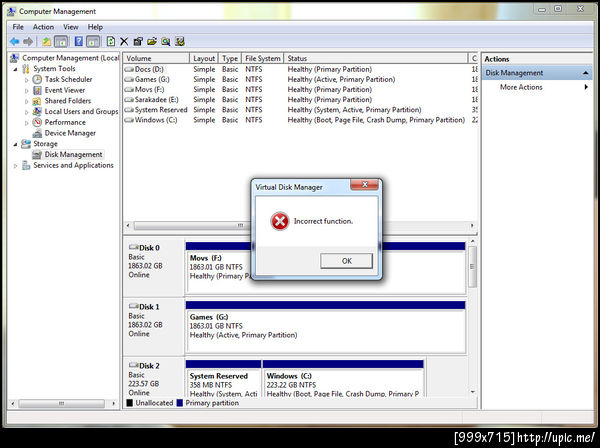Click the Properties toolbar icon
Image resolution: width=600 pixels, height=448 pixels.
138,41
